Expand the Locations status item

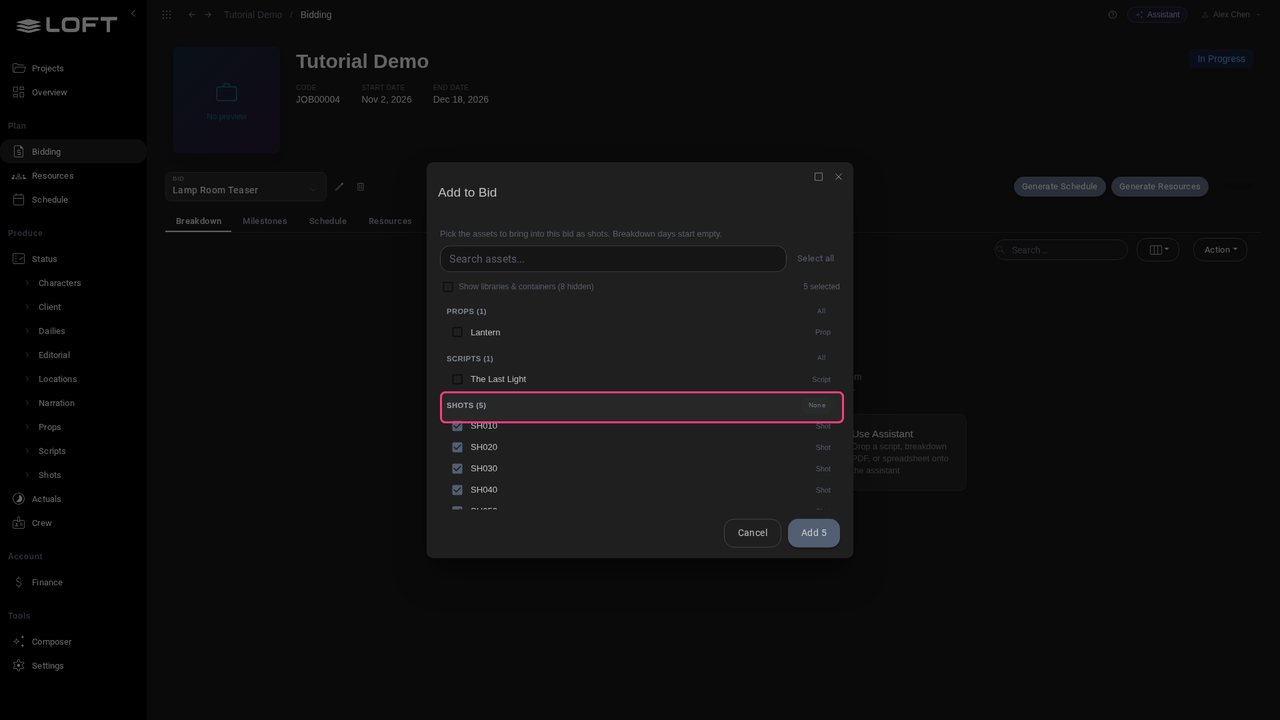(x=27, y=379)
